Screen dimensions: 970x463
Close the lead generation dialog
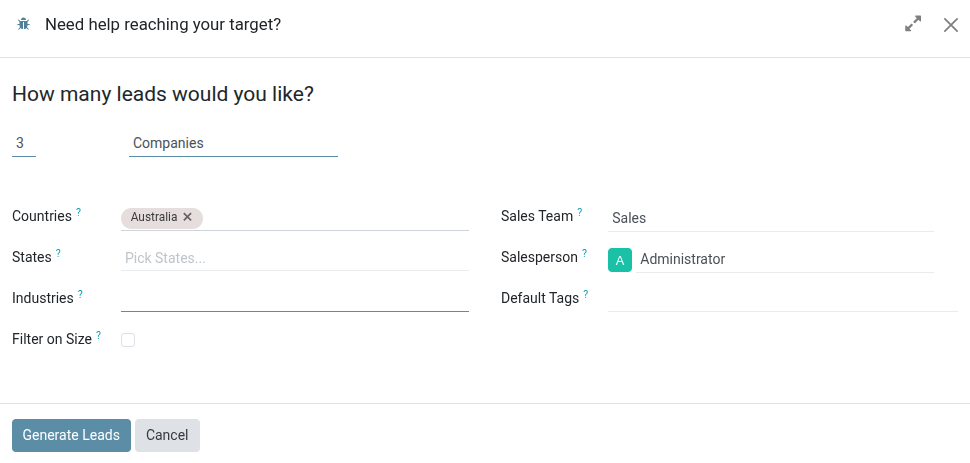[951, 24]
